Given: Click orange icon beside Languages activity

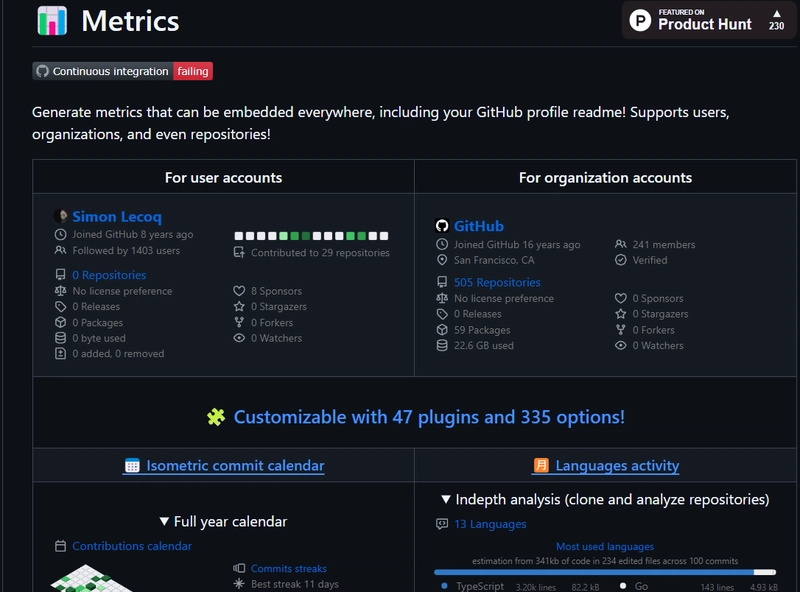Looking at the screenshot, I should (541, 465).
